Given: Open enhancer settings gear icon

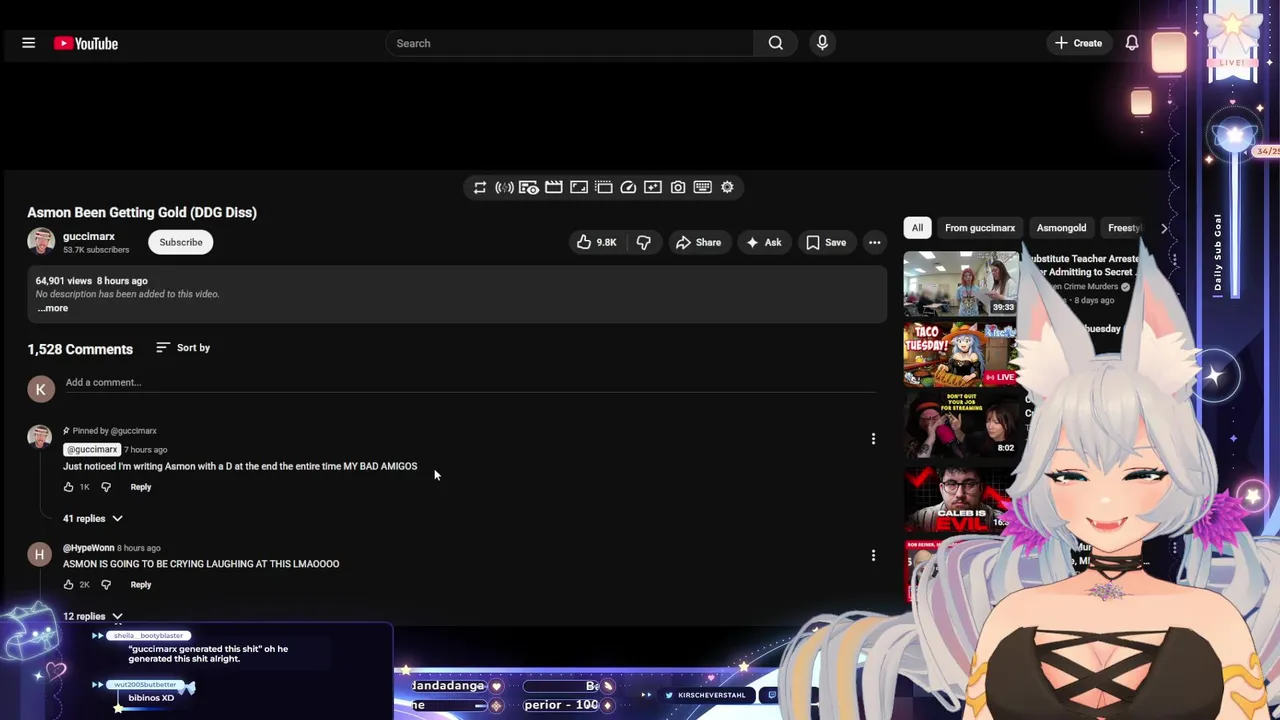Looking at the screenshot, I should (x=727, y=187).
